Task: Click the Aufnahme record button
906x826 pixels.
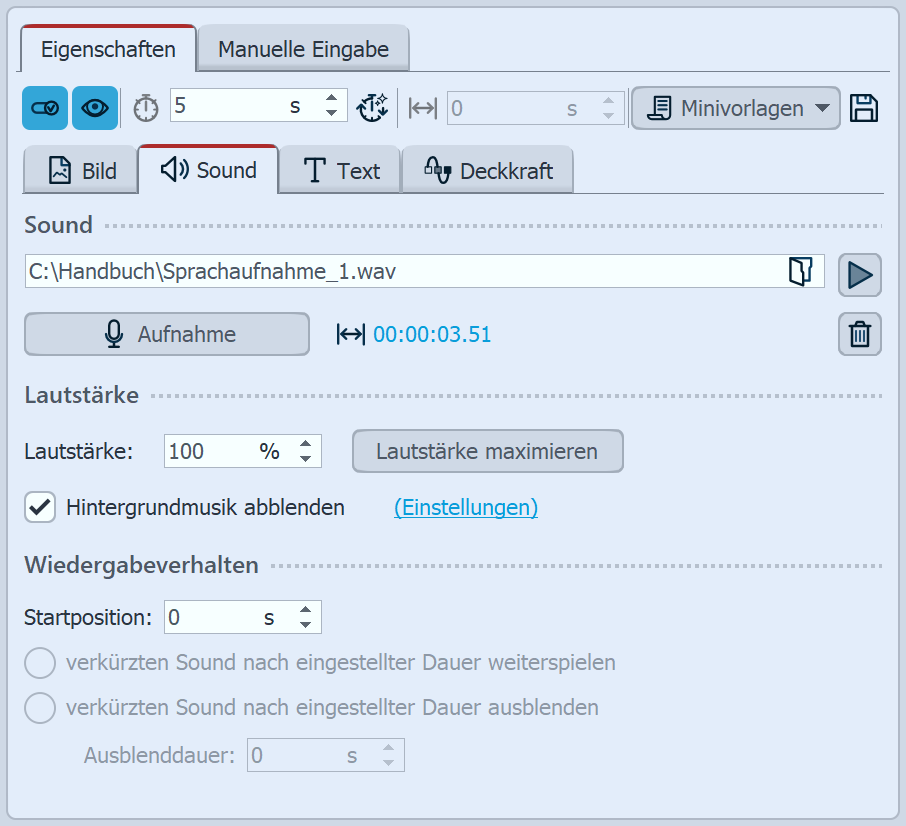Action: pos(167,334)
